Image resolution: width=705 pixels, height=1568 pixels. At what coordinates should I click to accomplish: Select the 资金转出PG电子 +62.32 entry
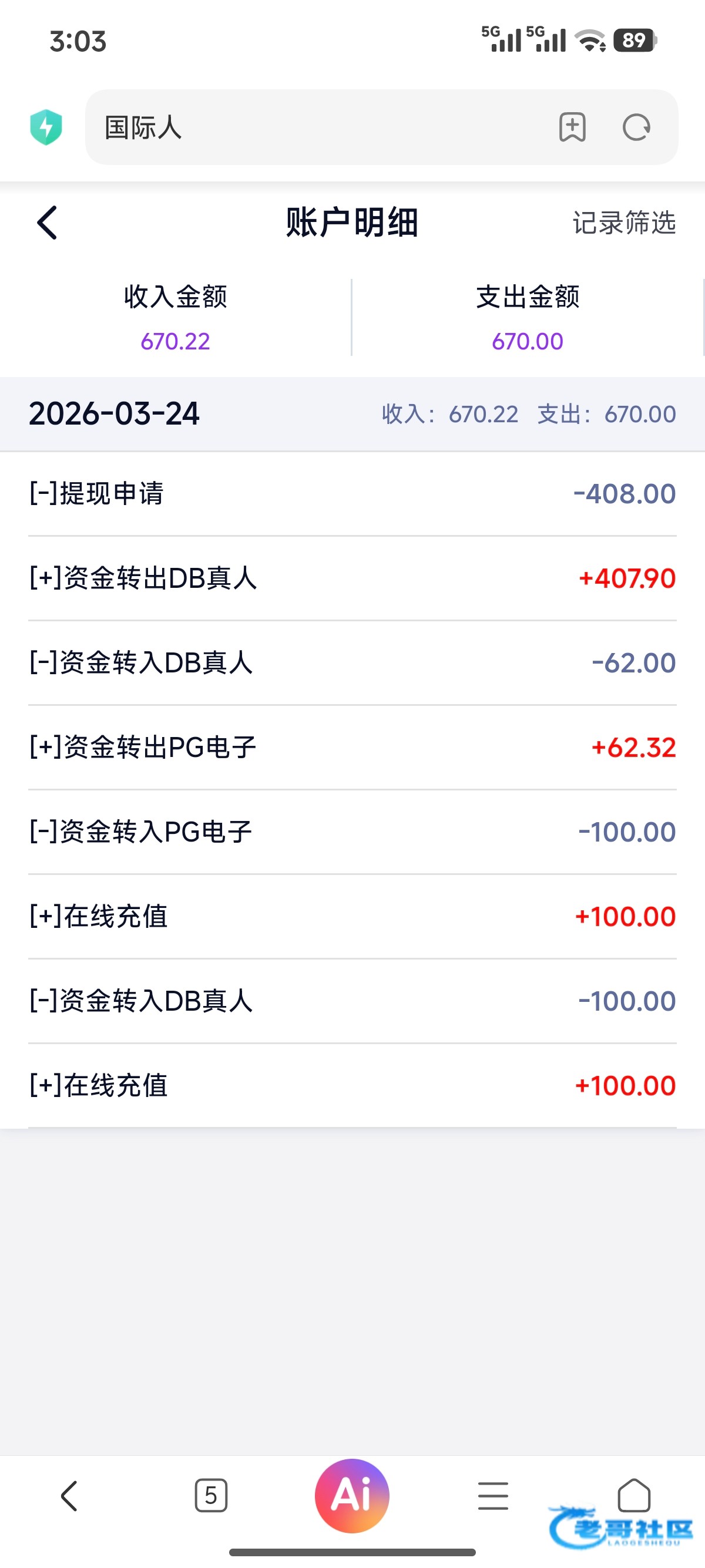pyautogui.click(x=352, y=747)
